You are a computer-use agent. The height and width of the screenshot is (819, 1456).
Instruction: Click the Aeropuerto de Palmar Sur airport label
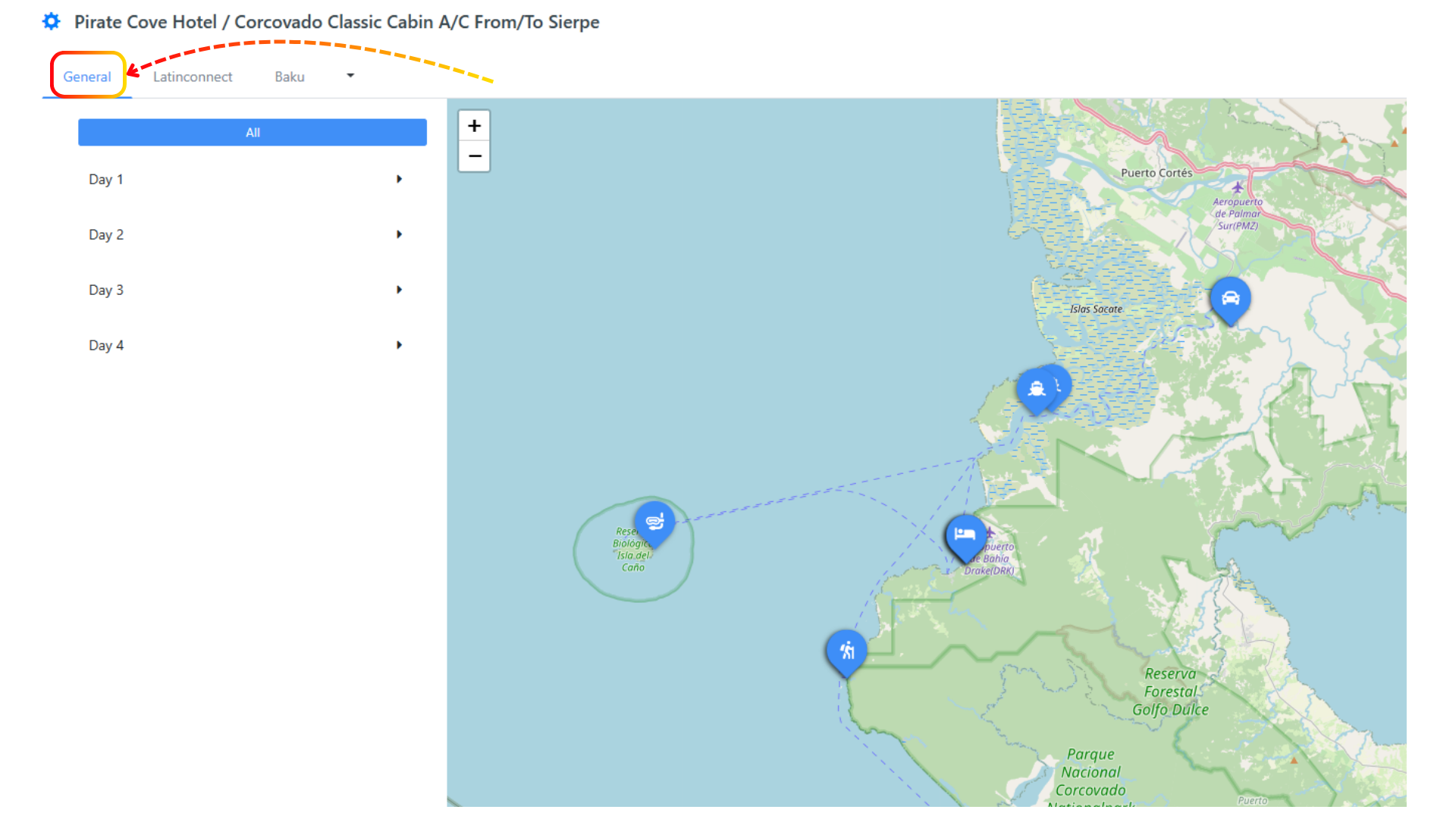[1238, 213]
